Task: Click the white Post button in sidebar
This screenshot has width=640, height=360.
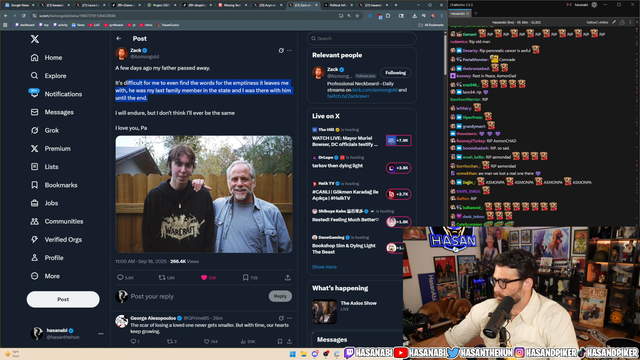Action: pyautogui.click(x=63, y=299)
